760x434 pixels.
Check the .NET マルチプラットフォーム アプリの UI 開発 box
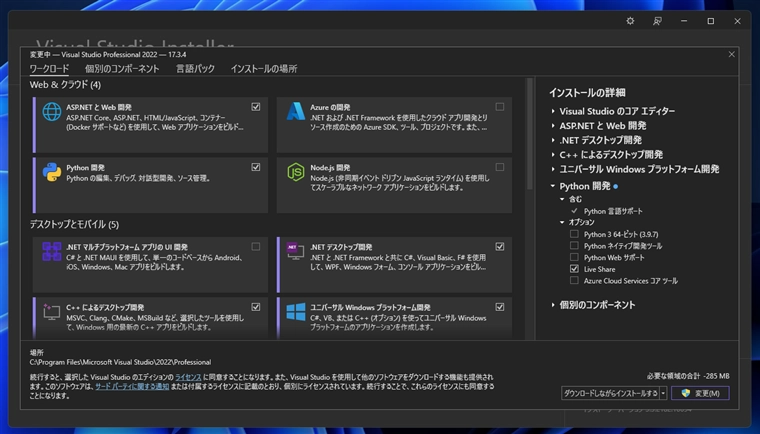pos(256,247)
